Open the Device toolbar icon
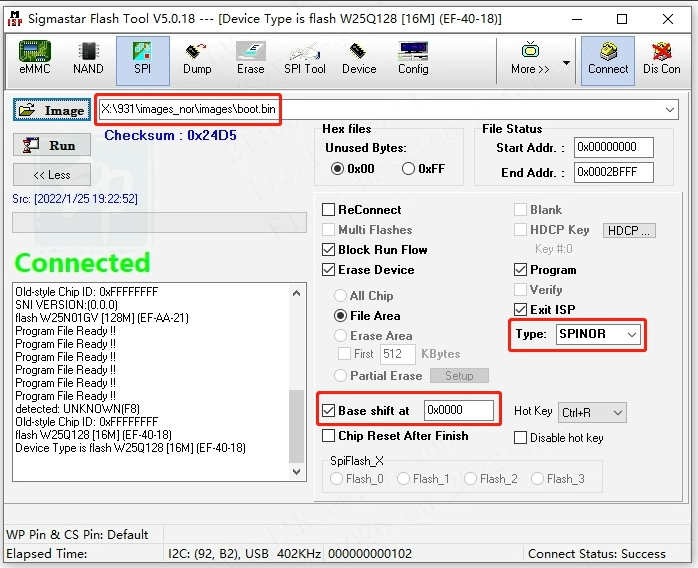 (x=359, y=59)
